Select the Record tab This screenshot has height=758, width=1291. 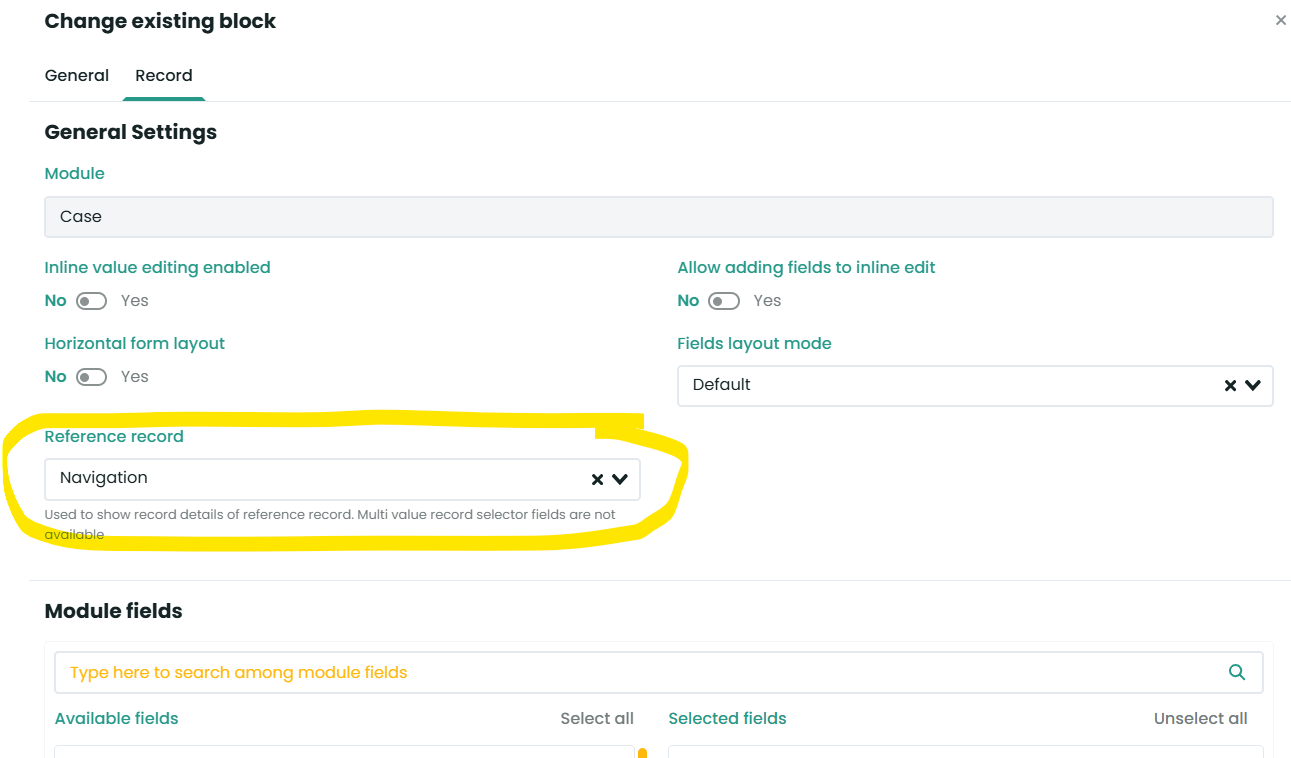pos(164,76)
